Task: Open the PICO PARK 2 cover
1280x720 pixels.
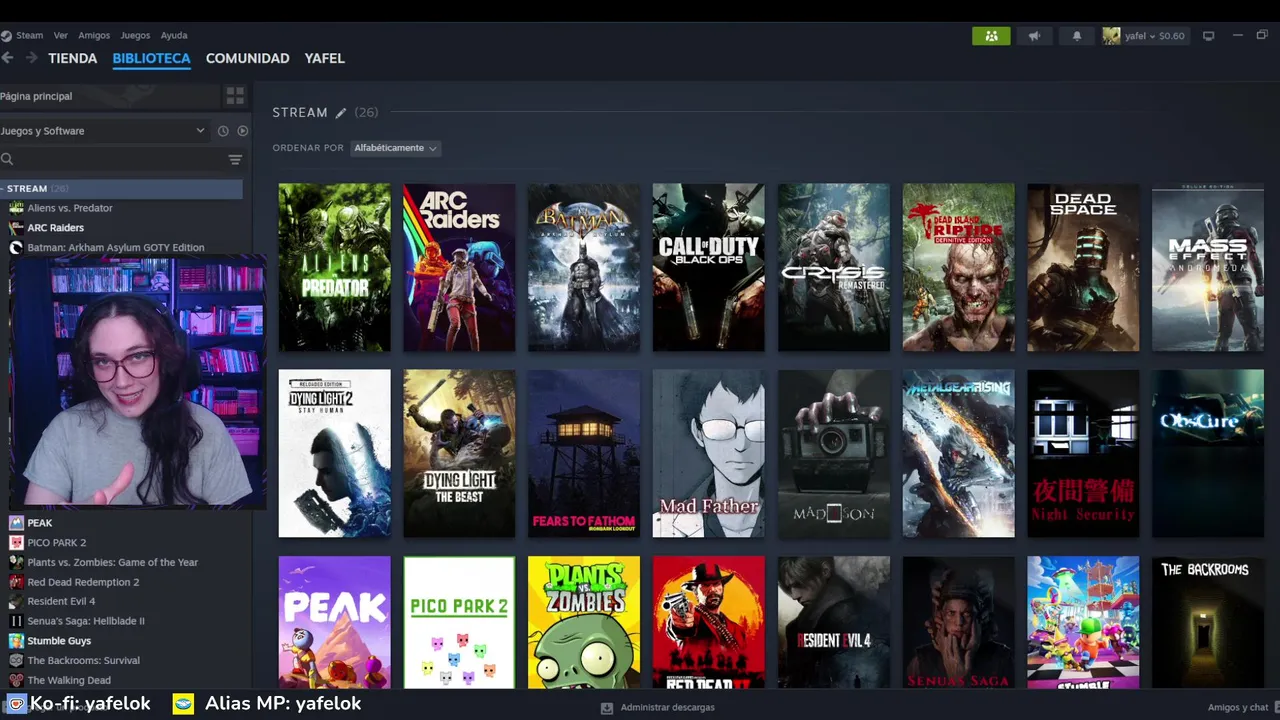Action: click(459, 622)
